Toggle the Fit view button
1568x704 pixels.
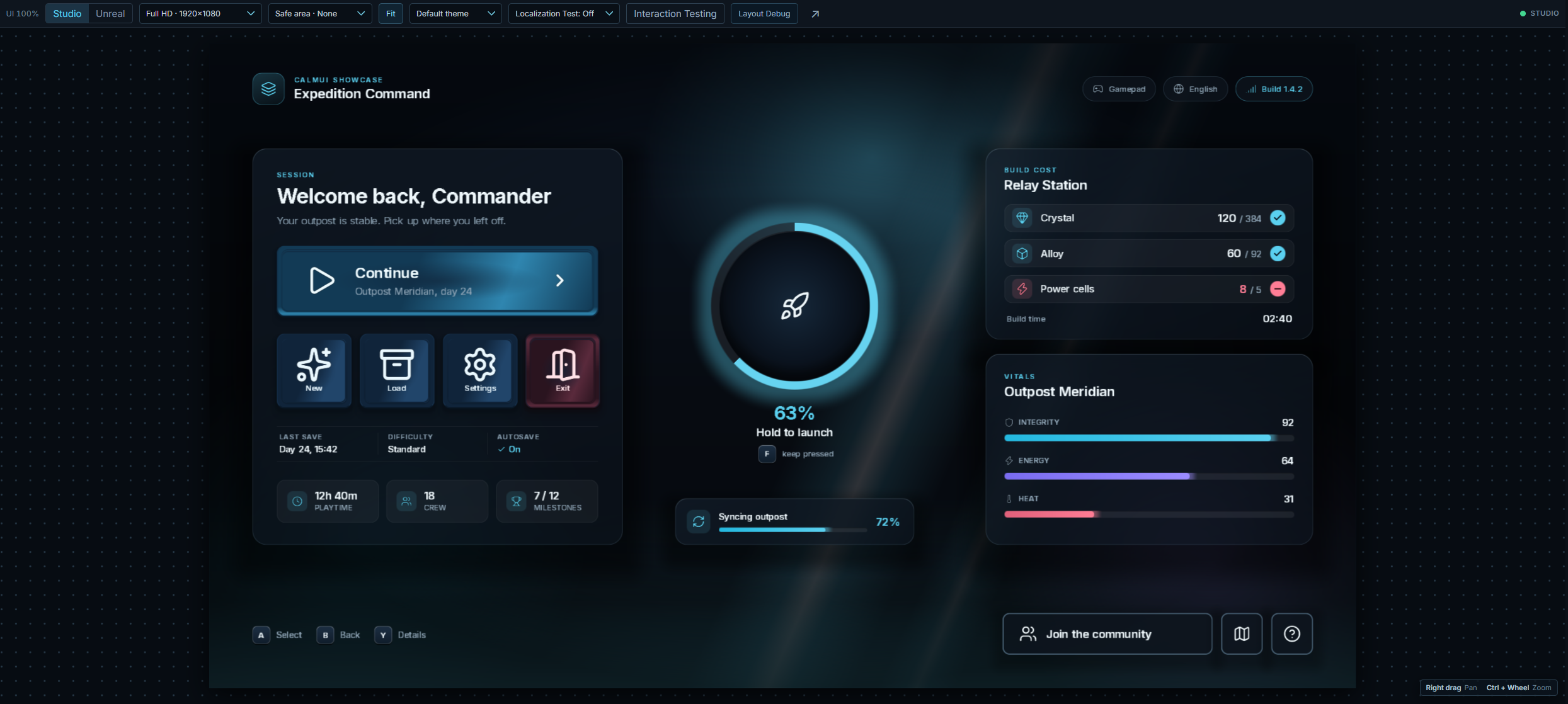coord(391,14)
